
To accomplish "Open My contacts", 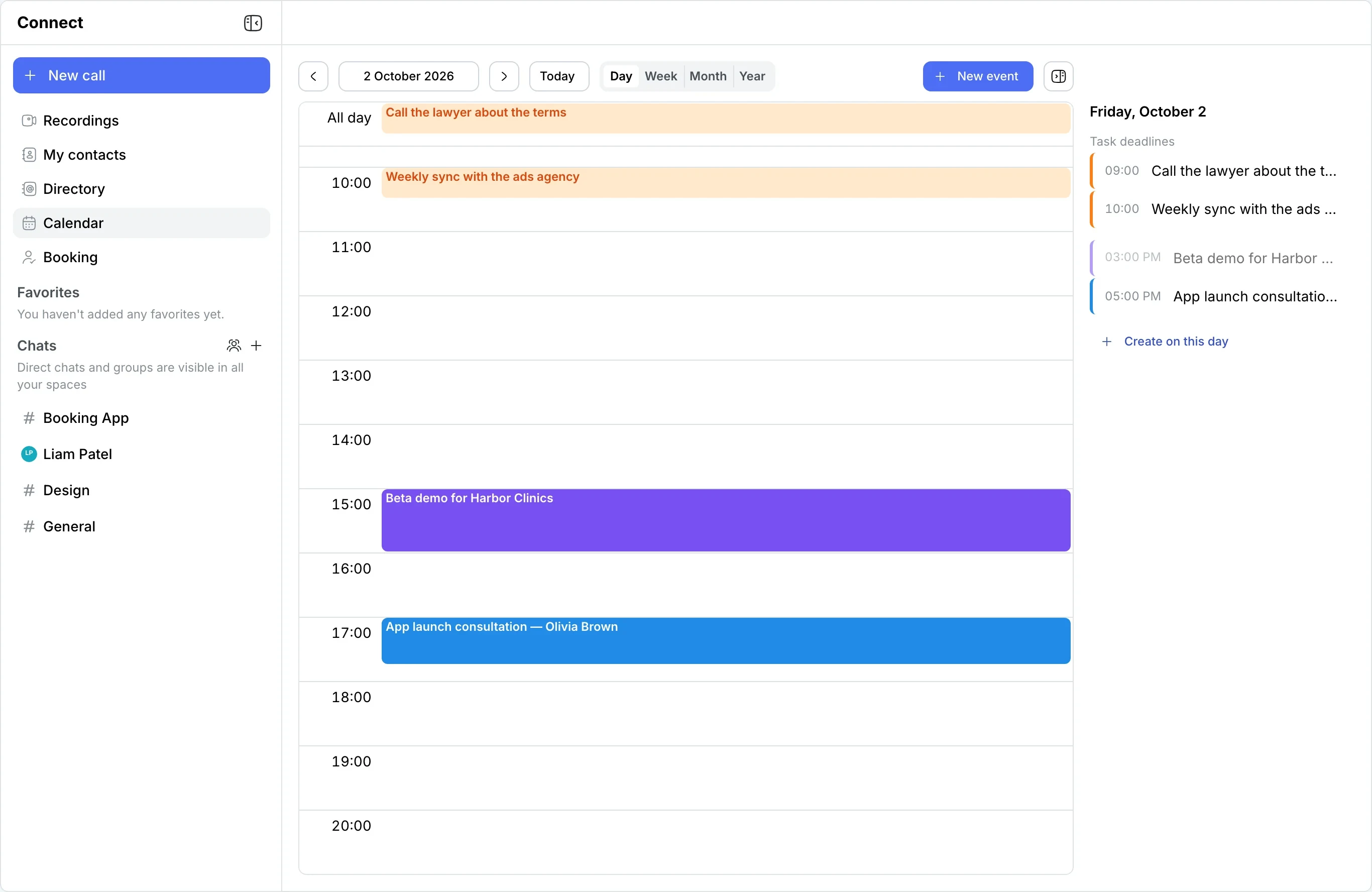I will click(x=141, y=155).
